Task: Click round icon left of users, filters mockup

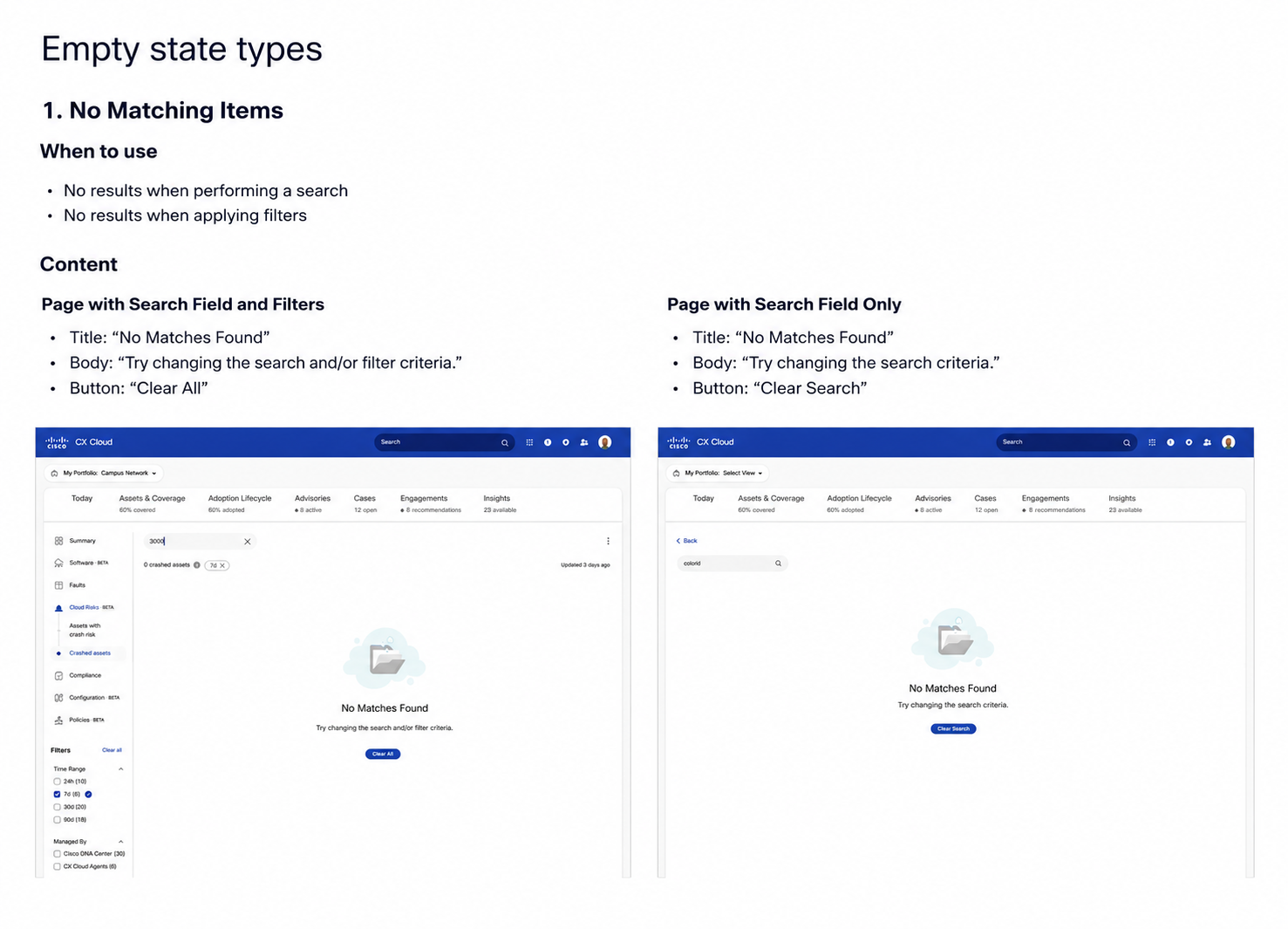Action: pyautogui.click(x=566, y=442)
